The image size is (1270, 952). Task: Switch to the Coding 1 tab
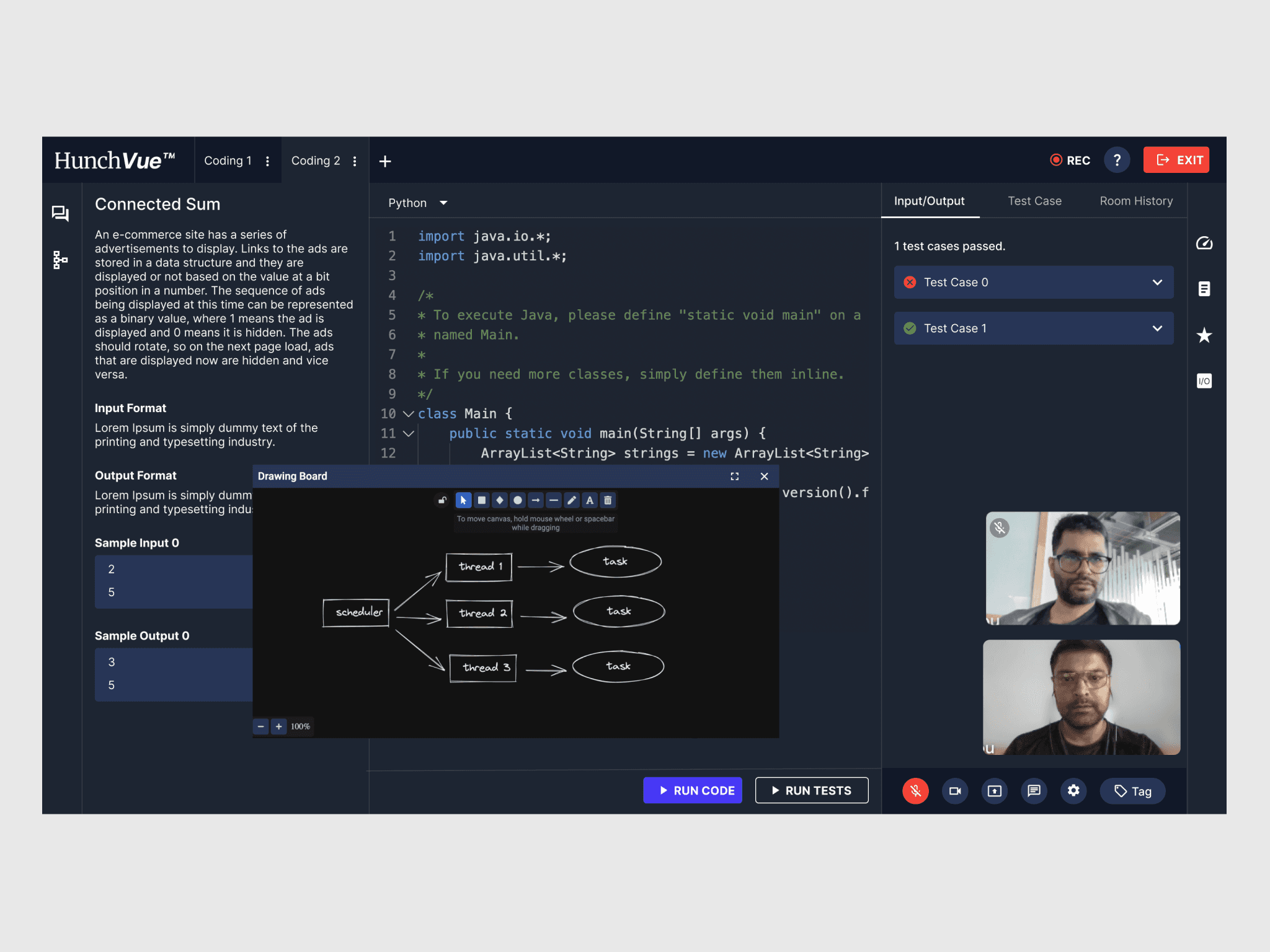point(228,160)
